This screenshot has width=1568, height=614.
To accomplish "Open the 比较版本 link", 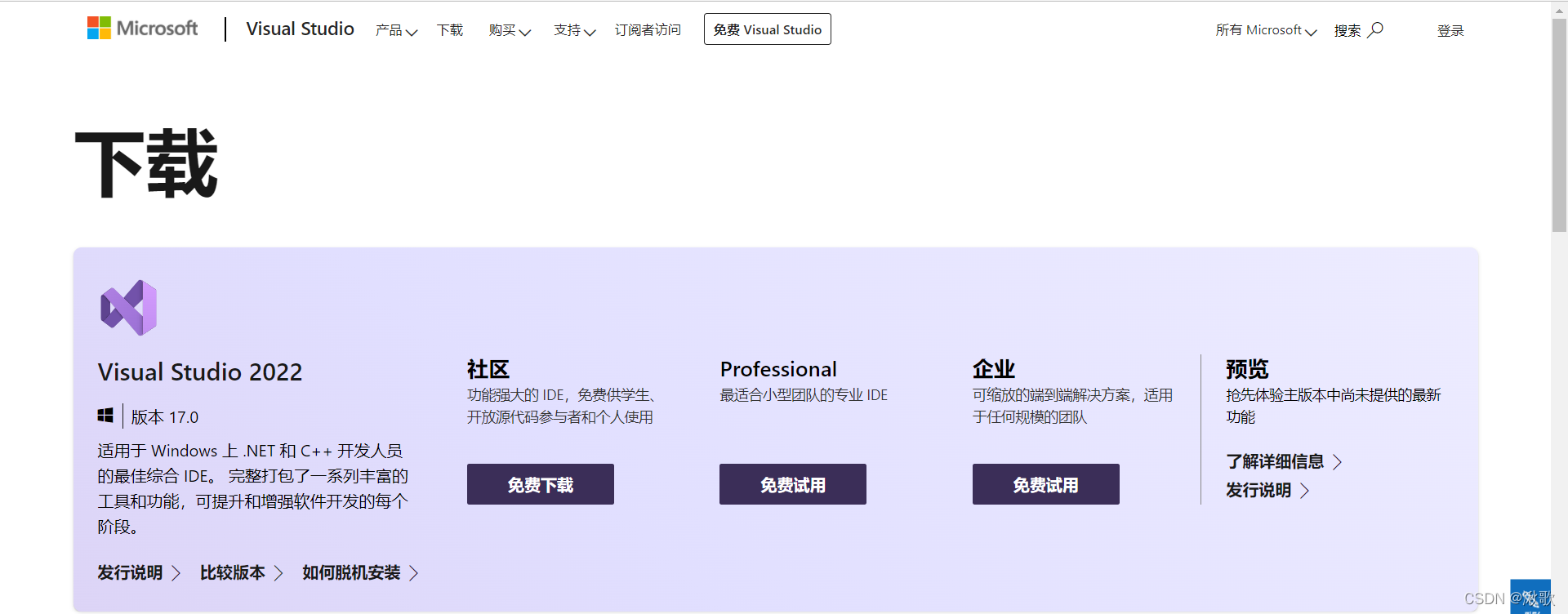I will tap(242, 573).
